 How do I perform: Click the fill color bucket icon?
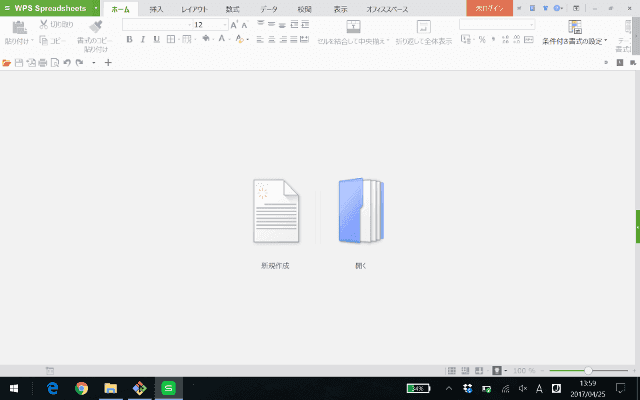206,39
